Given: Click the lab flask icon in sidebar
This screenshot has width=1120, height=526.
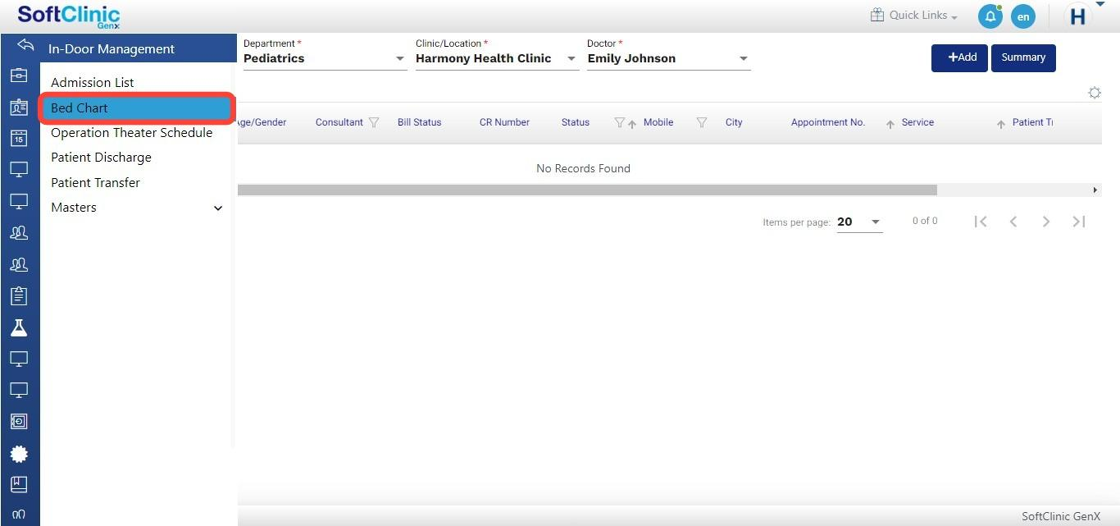Looking at the screenshot, I should tap(19, 328).
